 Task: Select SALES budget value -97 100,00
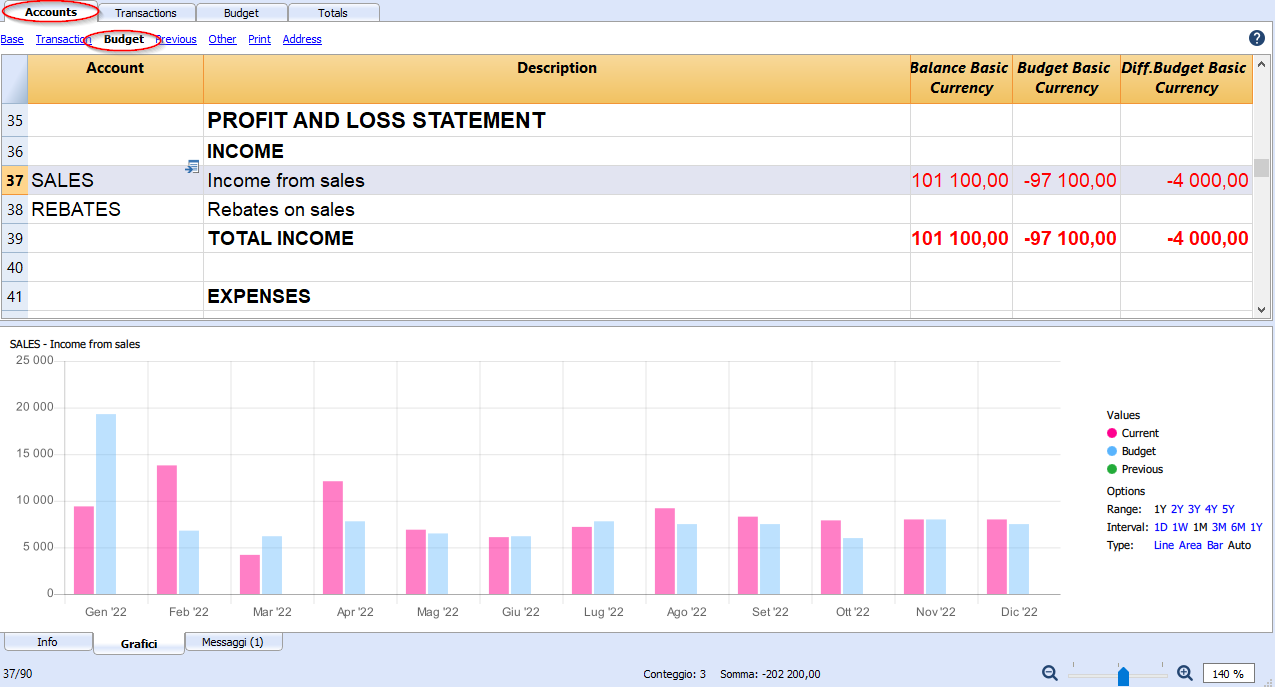tap(1066, 181)
